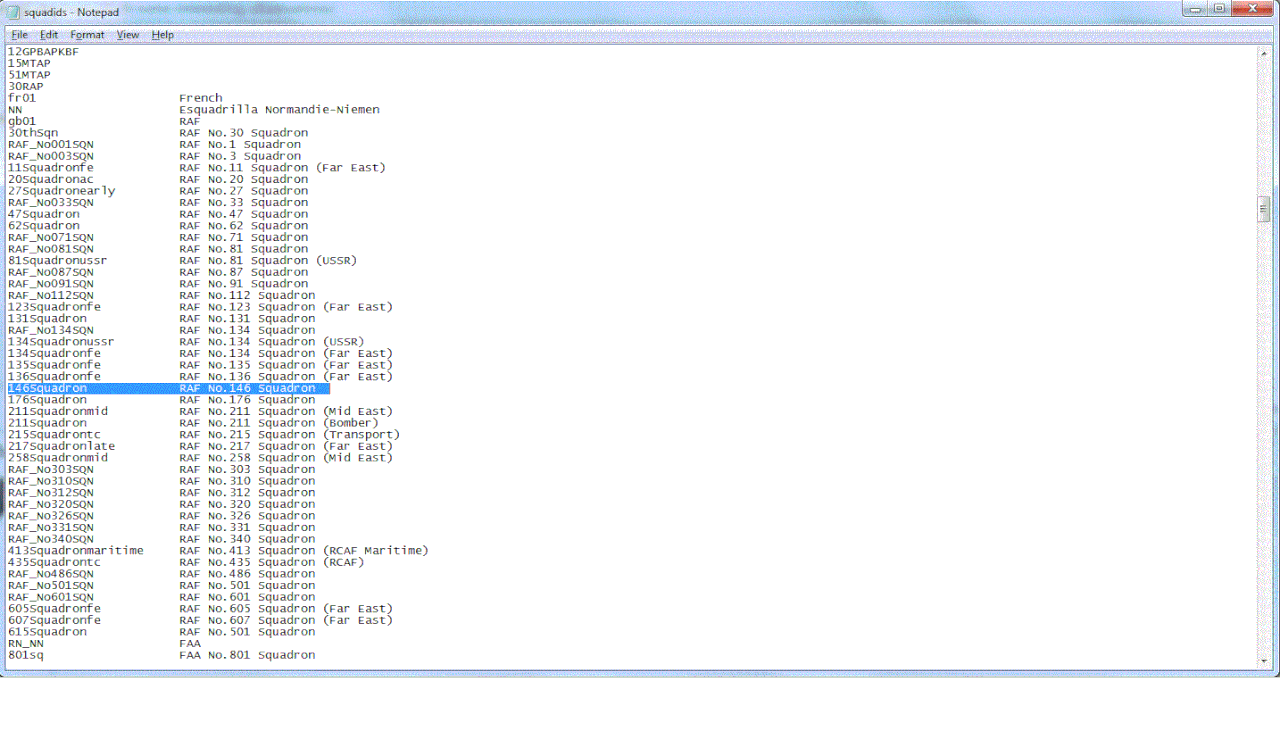Viewport: 1280px width, 756px height.
Task: Click the vertical scrollbar up arrow
Action: tap(1264, 53)
